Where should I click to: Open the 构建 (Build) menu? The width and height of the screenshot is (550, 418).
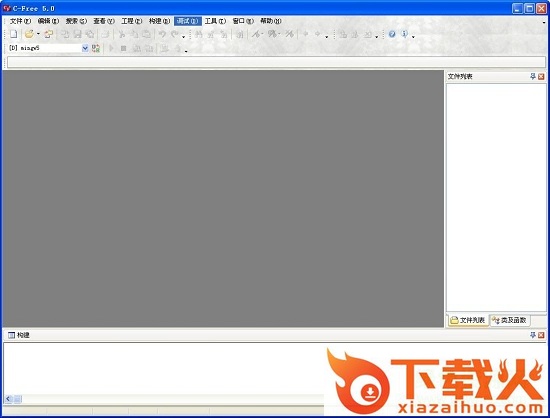pyautogui.click(x=159, y=21)
